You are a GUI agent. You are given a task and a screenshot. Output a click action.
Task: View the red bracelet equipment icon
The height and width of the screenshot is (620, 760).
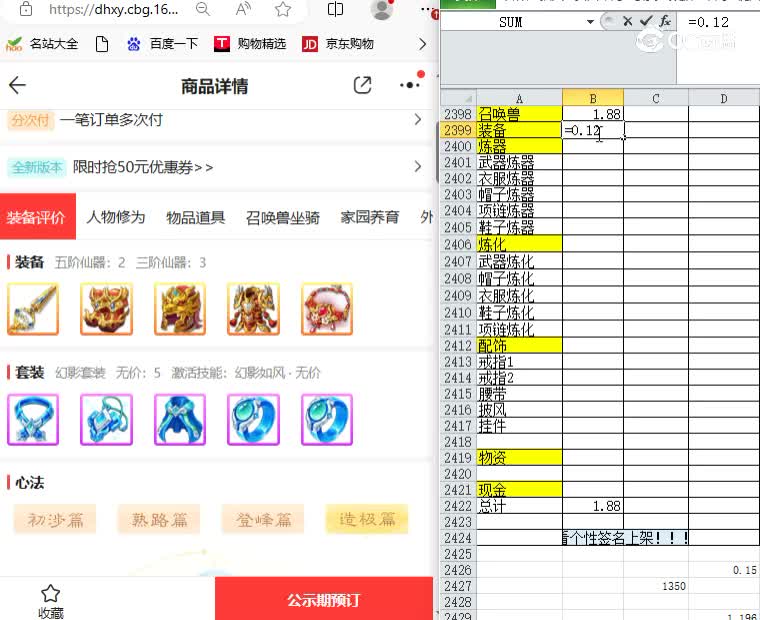point(327,309)
